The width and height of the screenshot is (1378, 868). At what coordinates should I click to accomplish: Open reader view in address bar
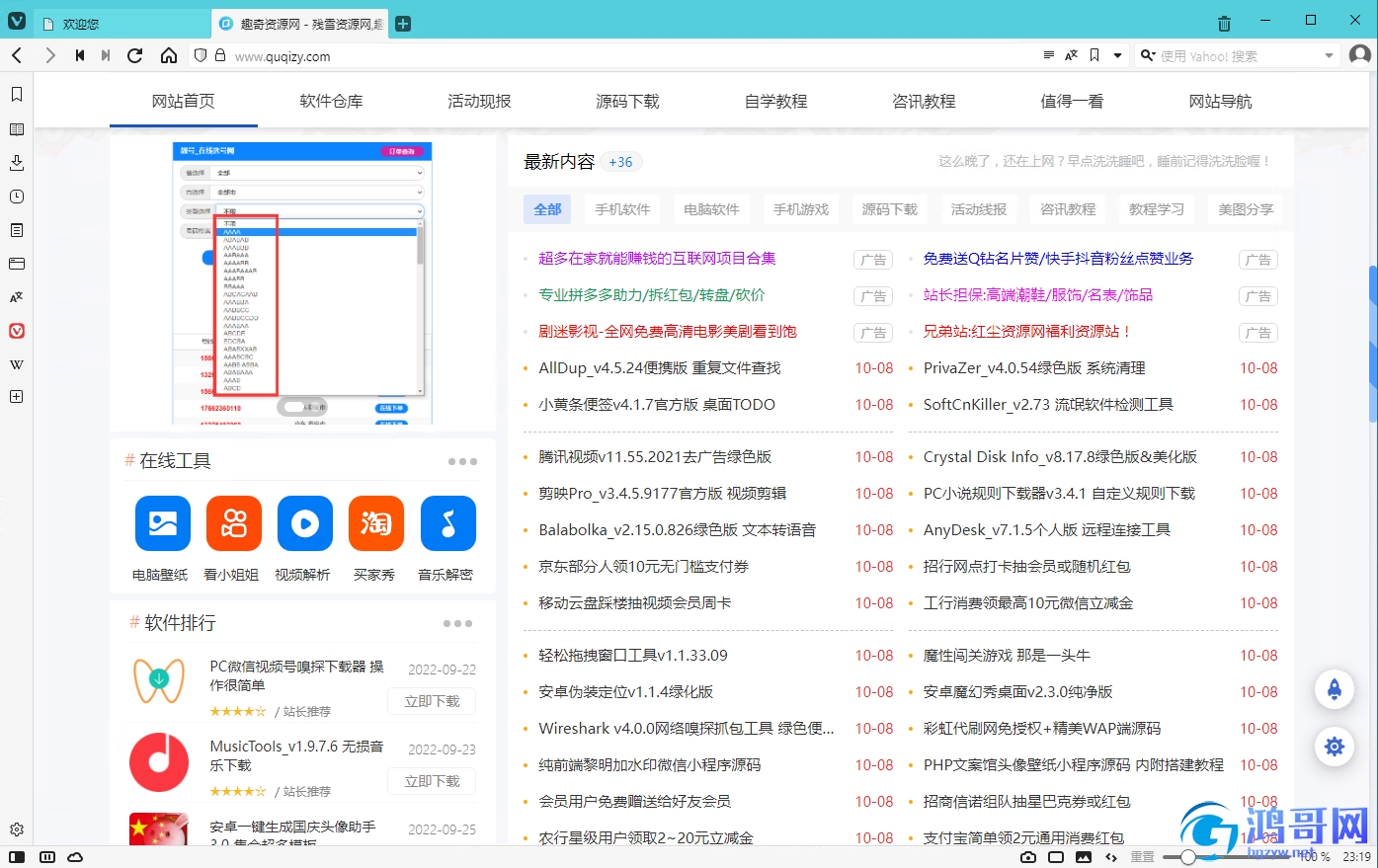tap(1048, 56)
